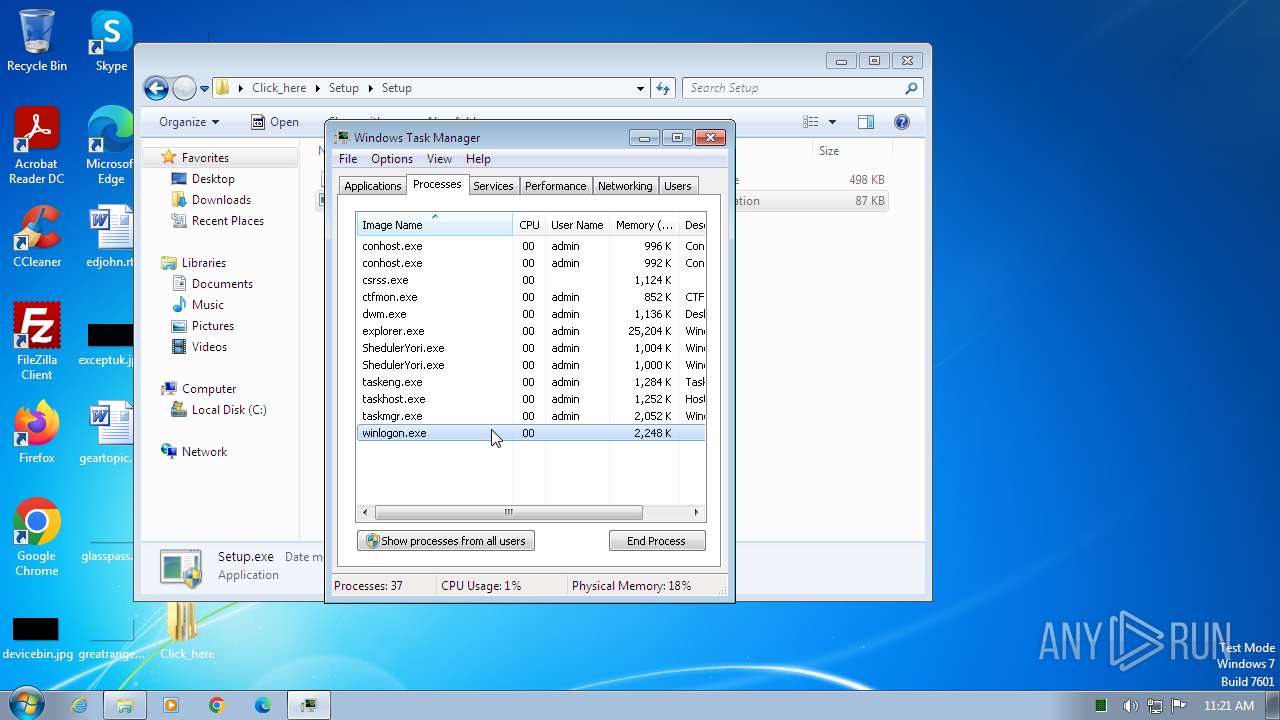Select the taskmgr.exe process row

(x=531, y=416)
